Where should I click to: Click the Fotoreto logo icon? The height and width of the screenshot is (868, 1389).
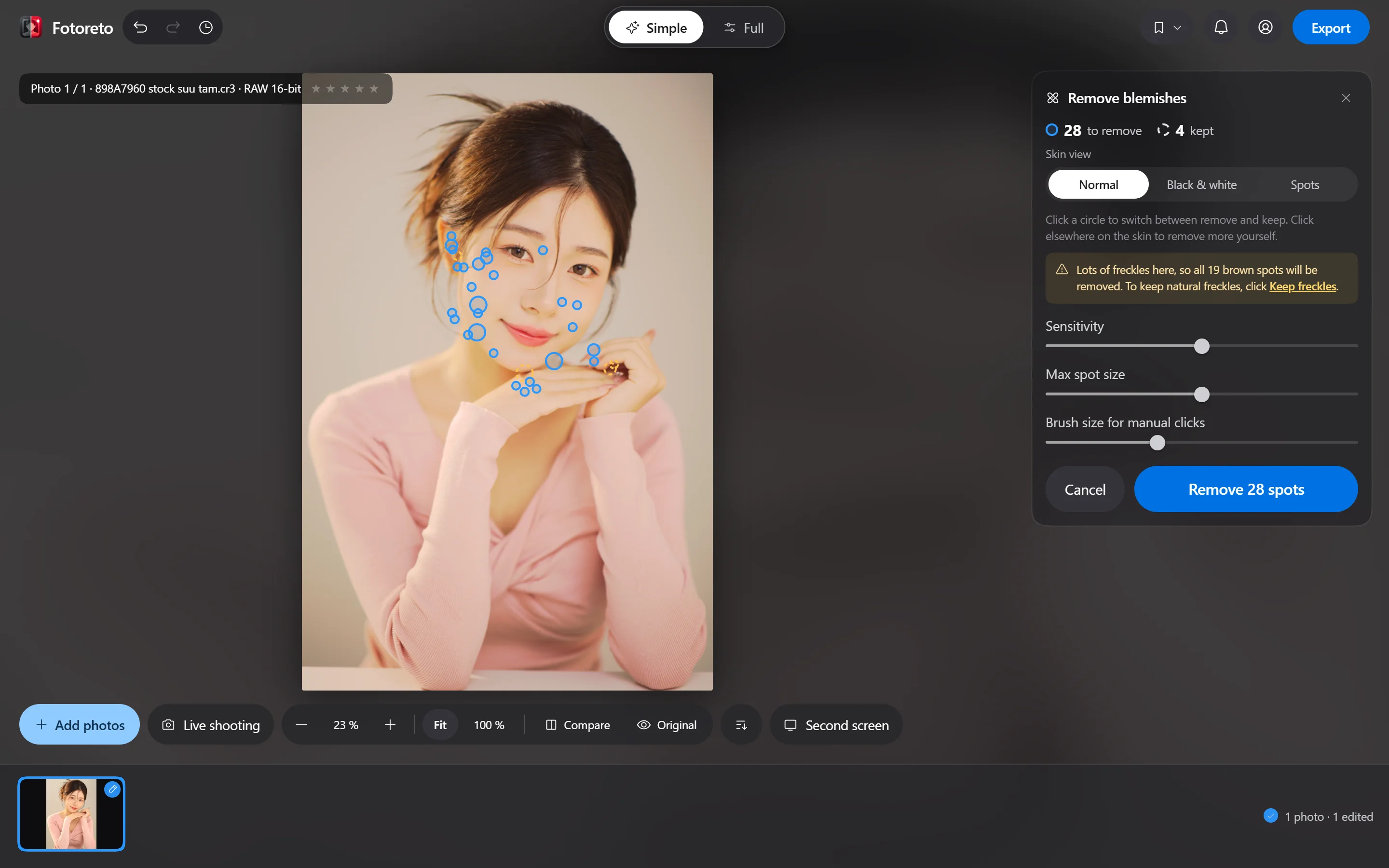31,27
